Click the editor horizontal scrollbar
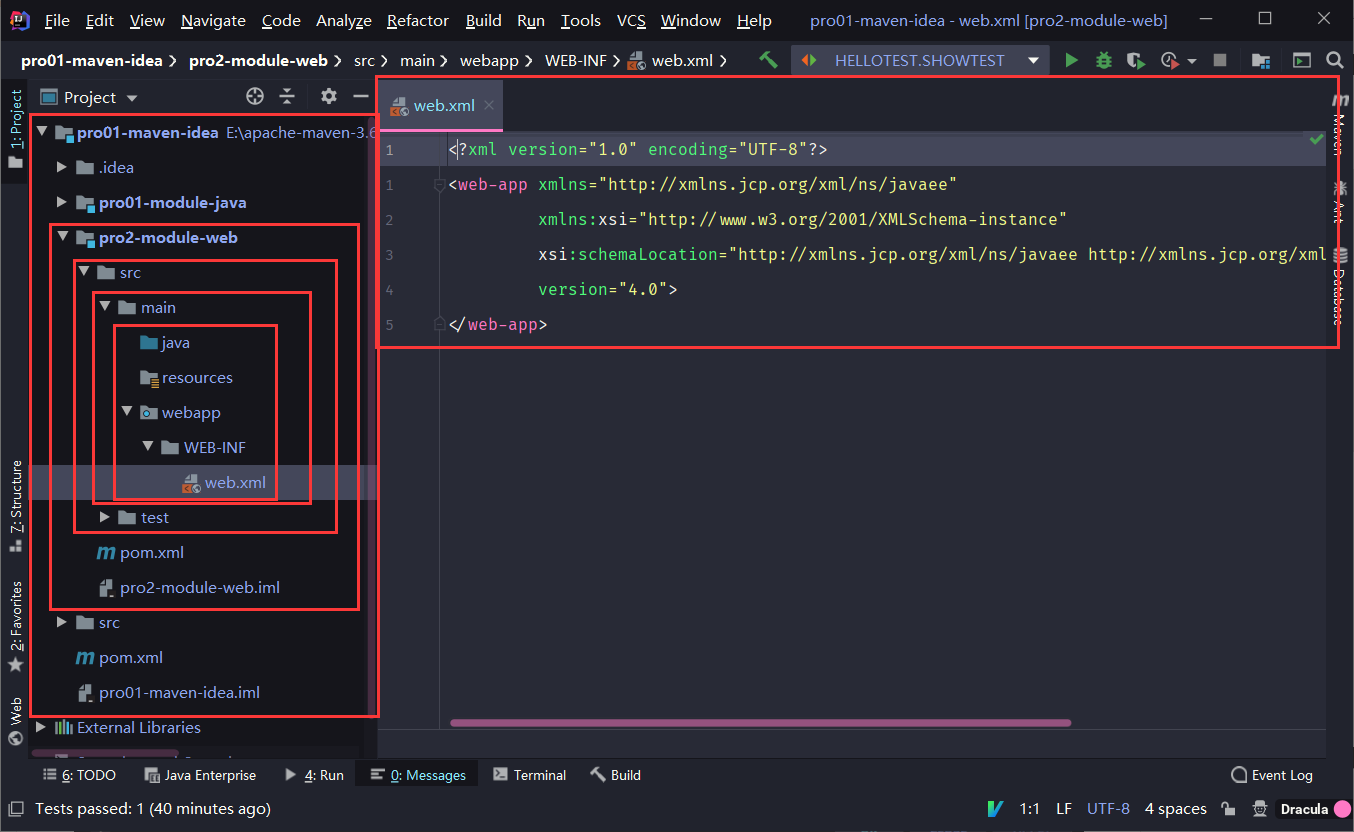Viewport: 1354px width, 832px height. click(760, 722)
